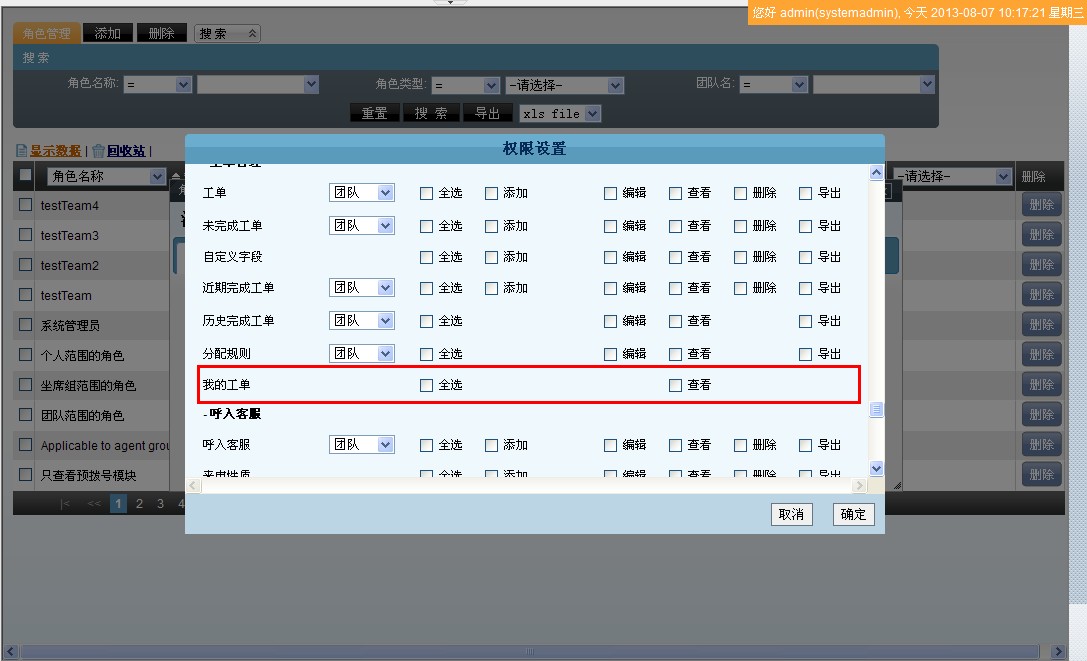Click the dialog scrollbar down arrow
The width and height of the screenshot is (1087, 661).
[x=877, y=468]
